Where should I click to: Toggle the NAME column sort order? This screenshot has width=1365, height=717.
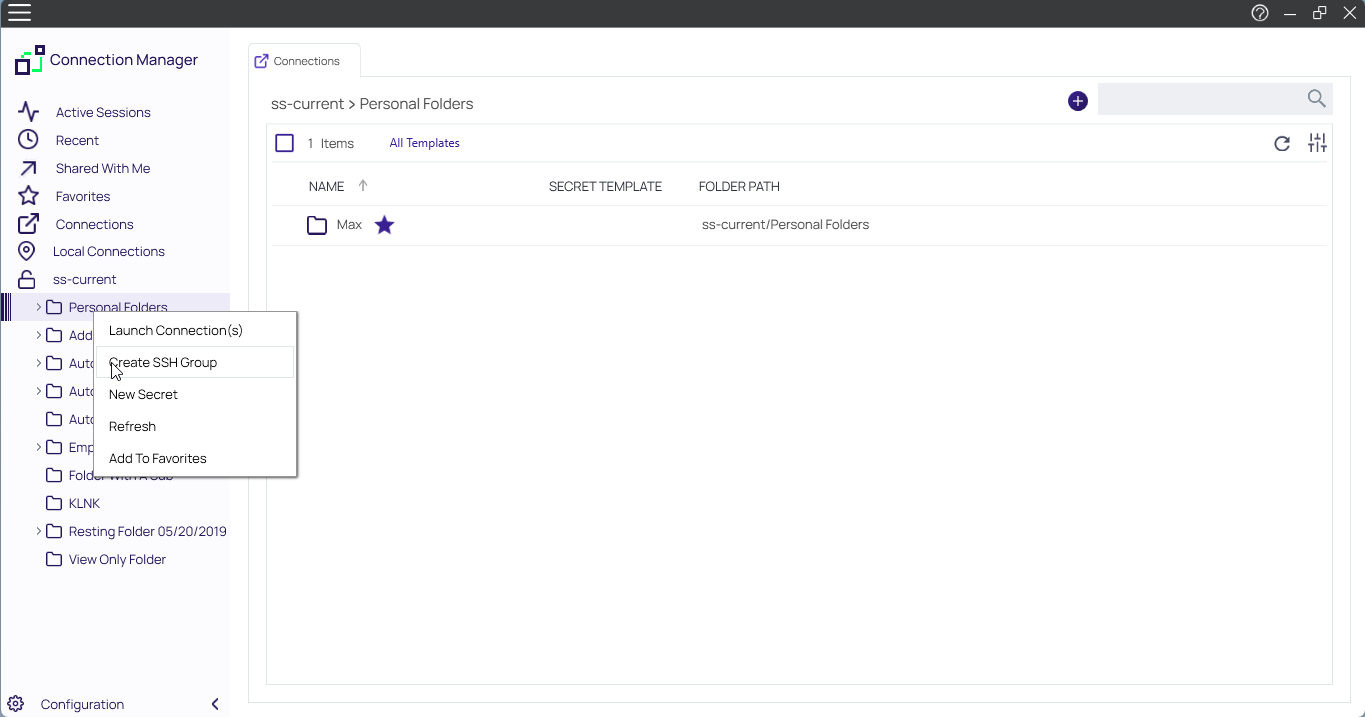click(363, 185)
